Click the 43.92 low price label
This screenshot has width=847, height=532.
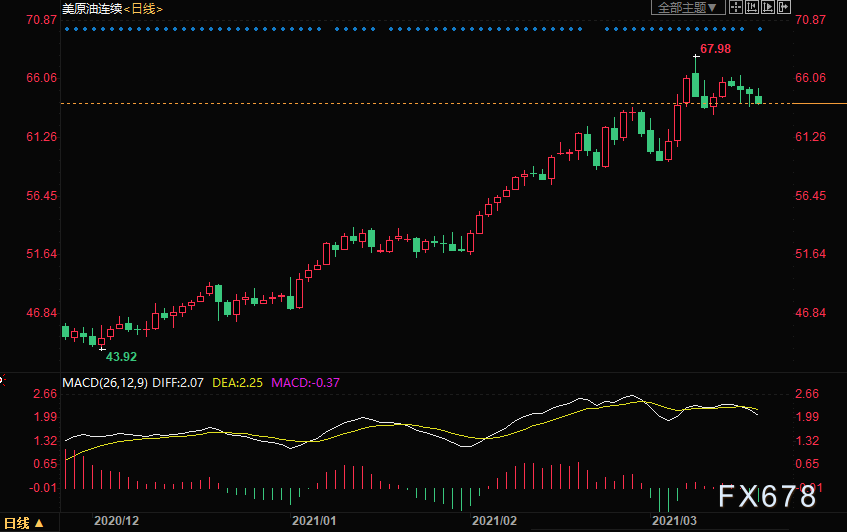click(x=121, y=356)
